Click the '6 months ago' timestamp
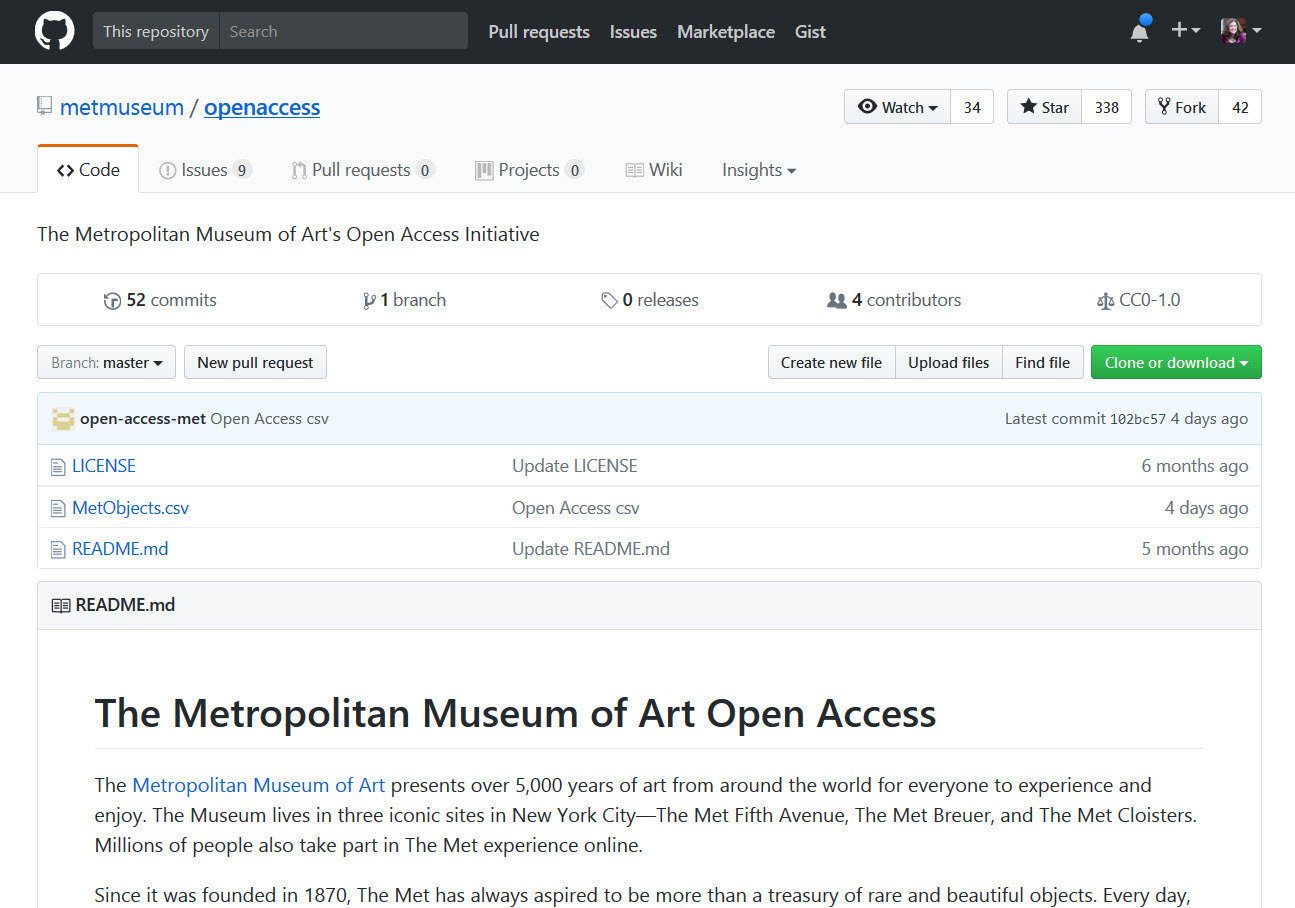Viewport: 1295px width, 908px height. (x=1195, y=466)
